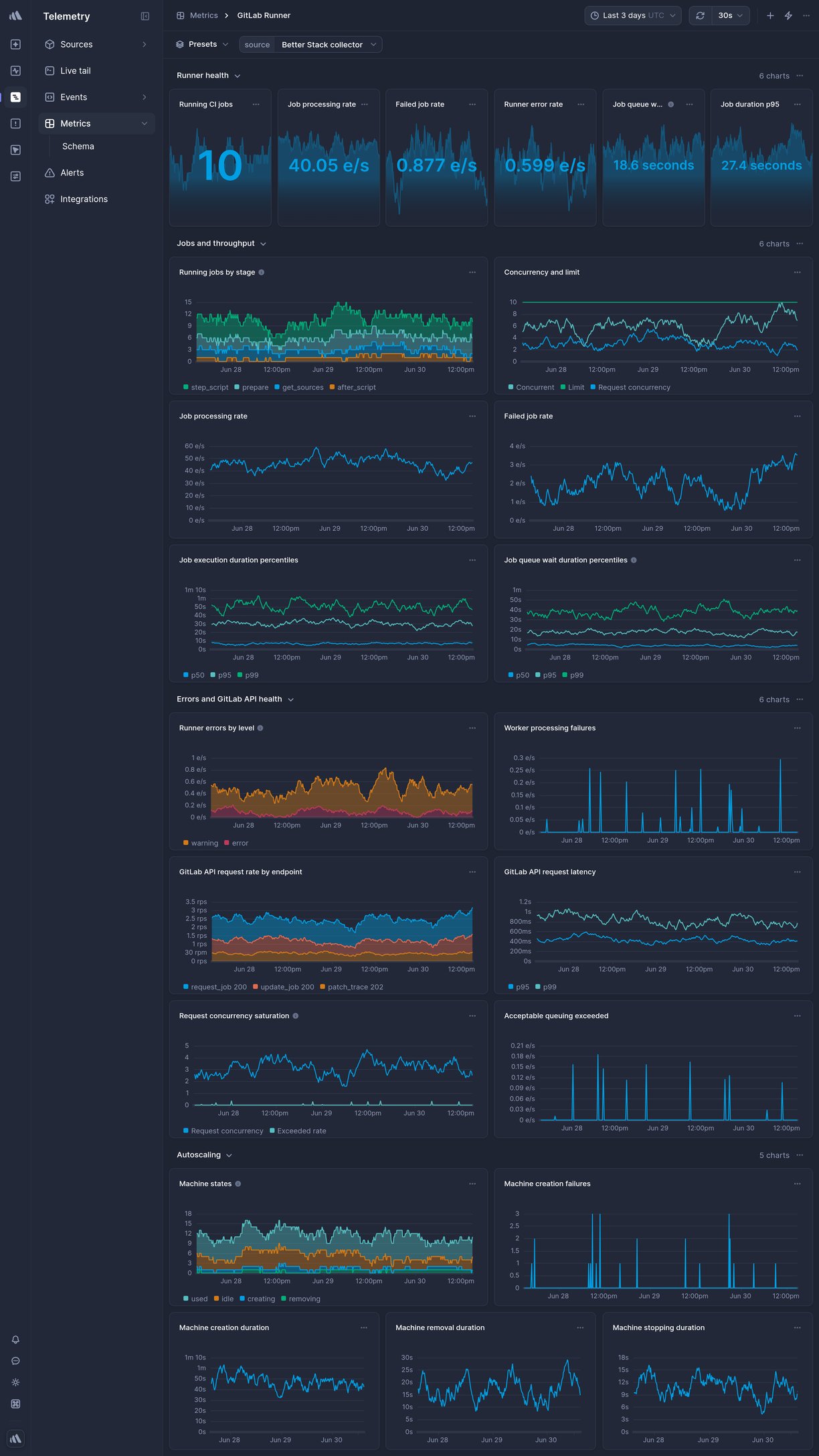Open Events in sidebar
This screenshot has height=1456, width=819.
coord(97,97)
